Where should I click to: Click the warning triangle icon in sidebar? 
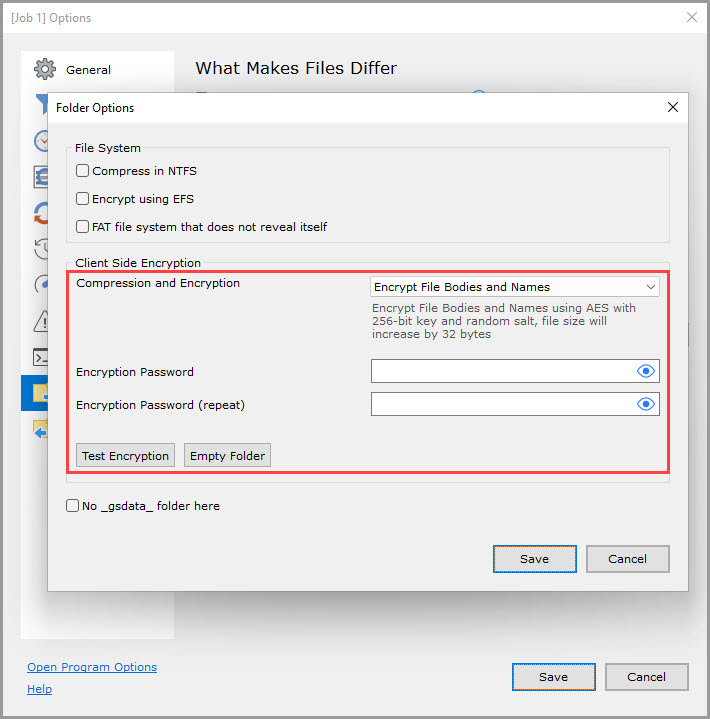(40, 321)
